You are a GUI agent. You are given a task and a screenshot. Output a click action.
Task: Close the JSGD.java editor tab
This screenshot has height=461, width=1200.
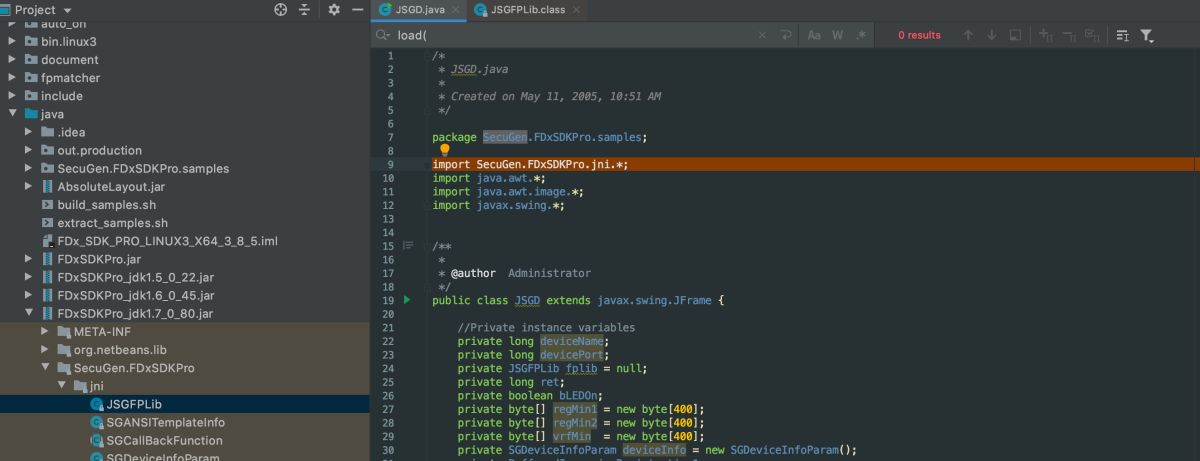click(457, 10)
